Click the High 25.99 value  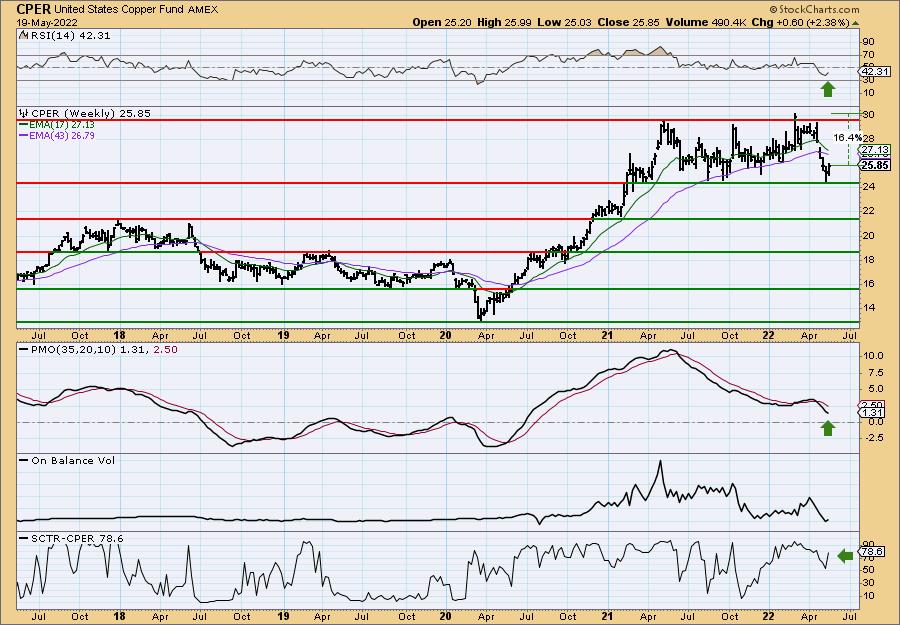point(504,22)
